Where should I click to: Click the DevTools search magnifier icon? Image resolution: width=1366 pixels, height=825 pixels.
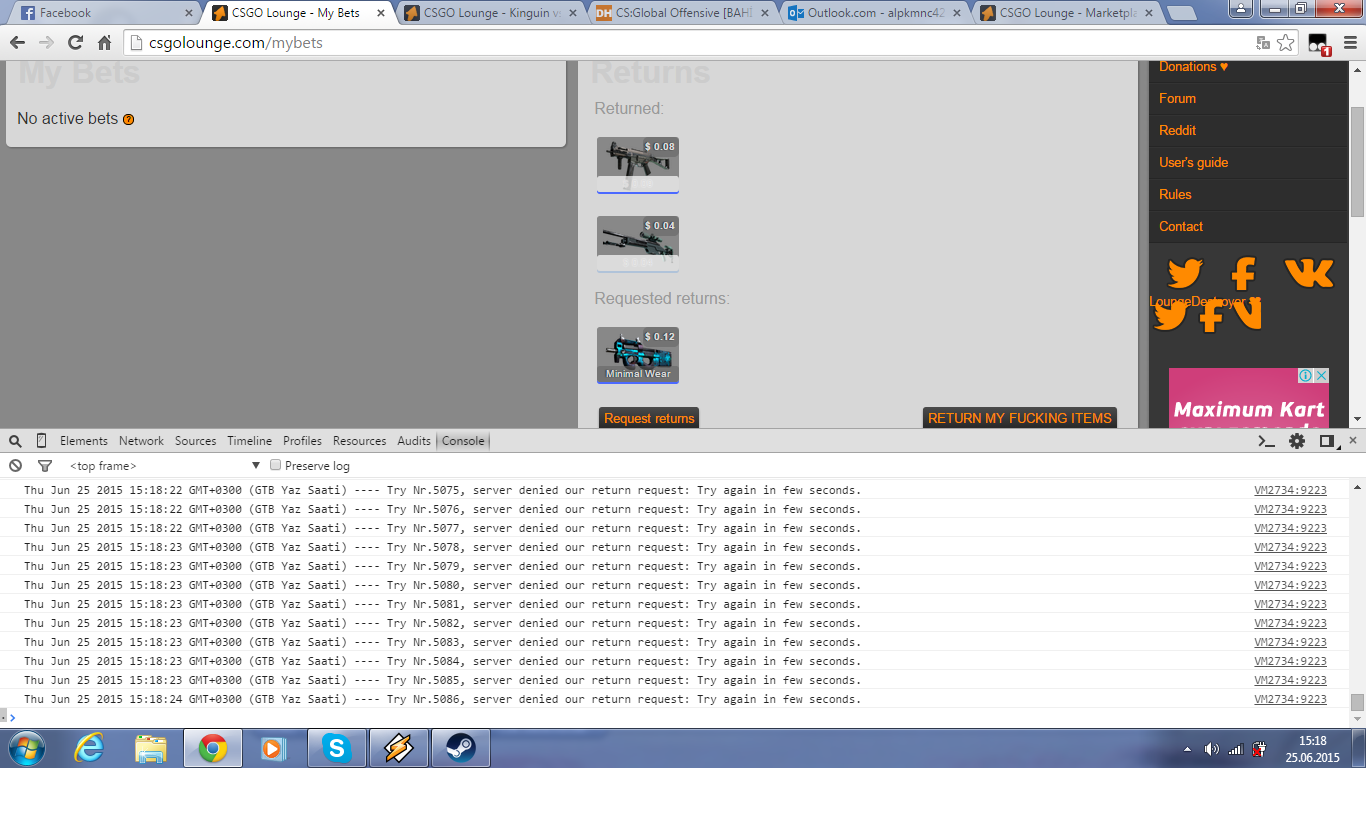coord(15,441)
